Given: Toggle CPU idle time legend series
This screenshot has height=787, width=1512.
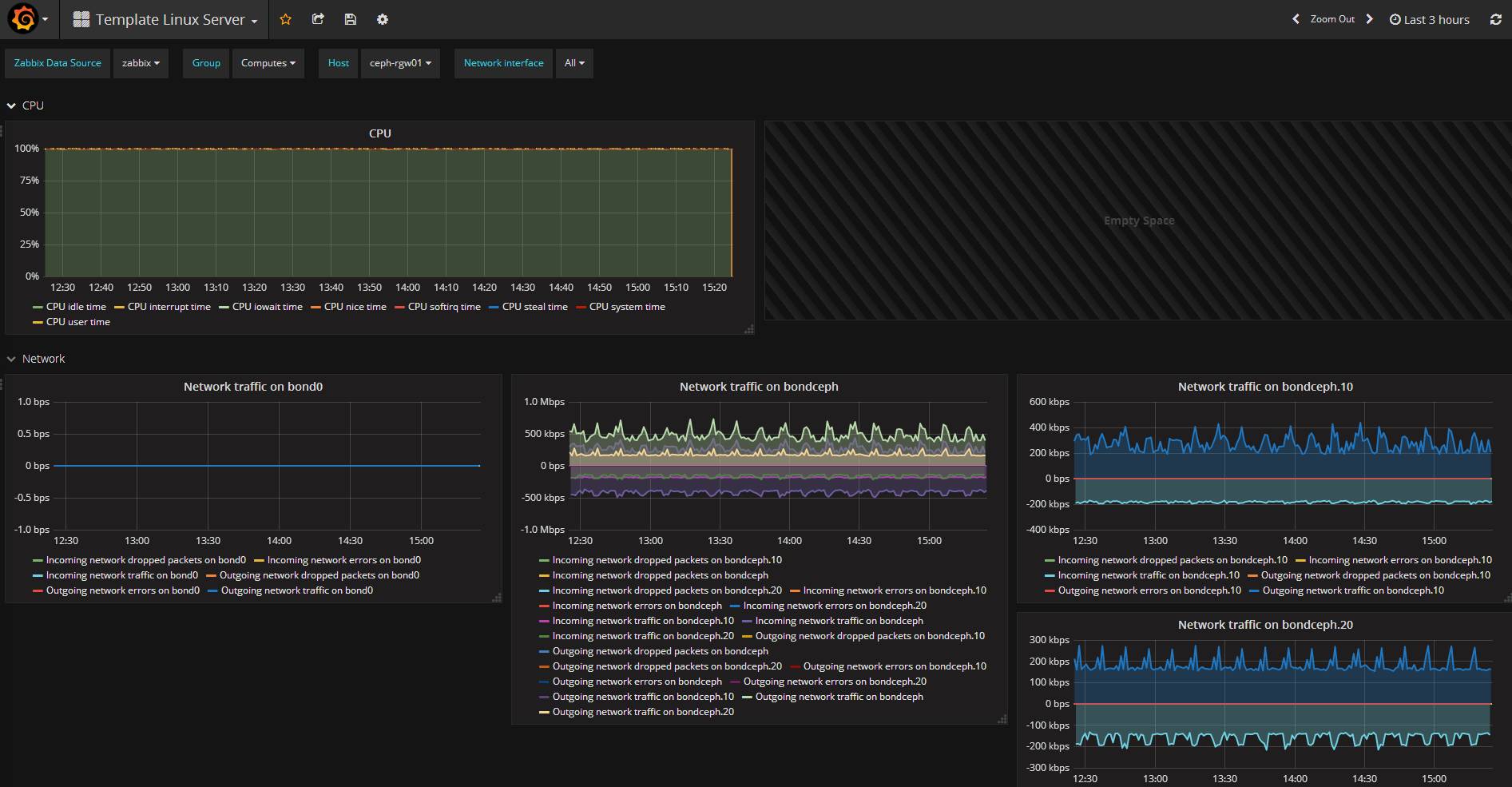Looking at the screenshot, I should pos(76,307).
